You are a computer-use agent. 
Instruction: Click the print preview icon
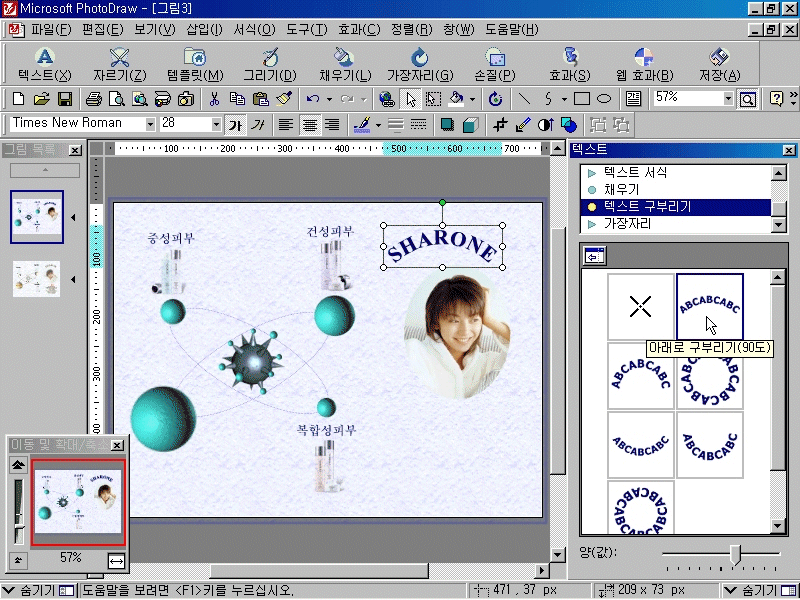(x=116, y=98)
